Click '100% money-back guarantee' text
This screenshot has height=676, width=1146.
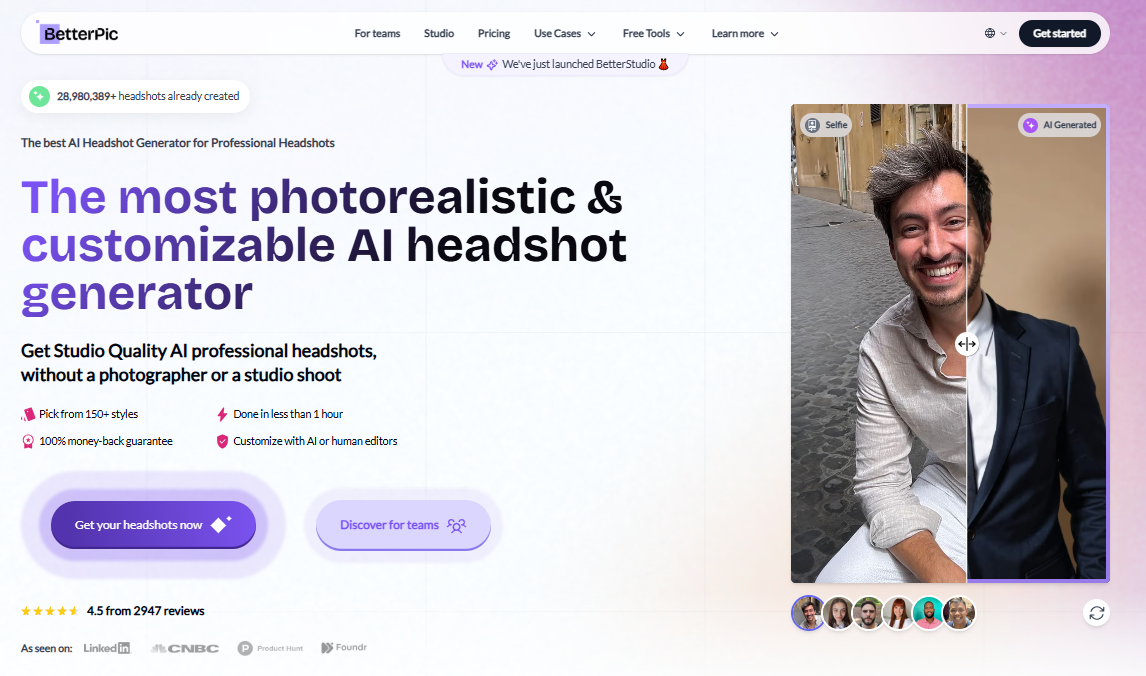(106, 441)
